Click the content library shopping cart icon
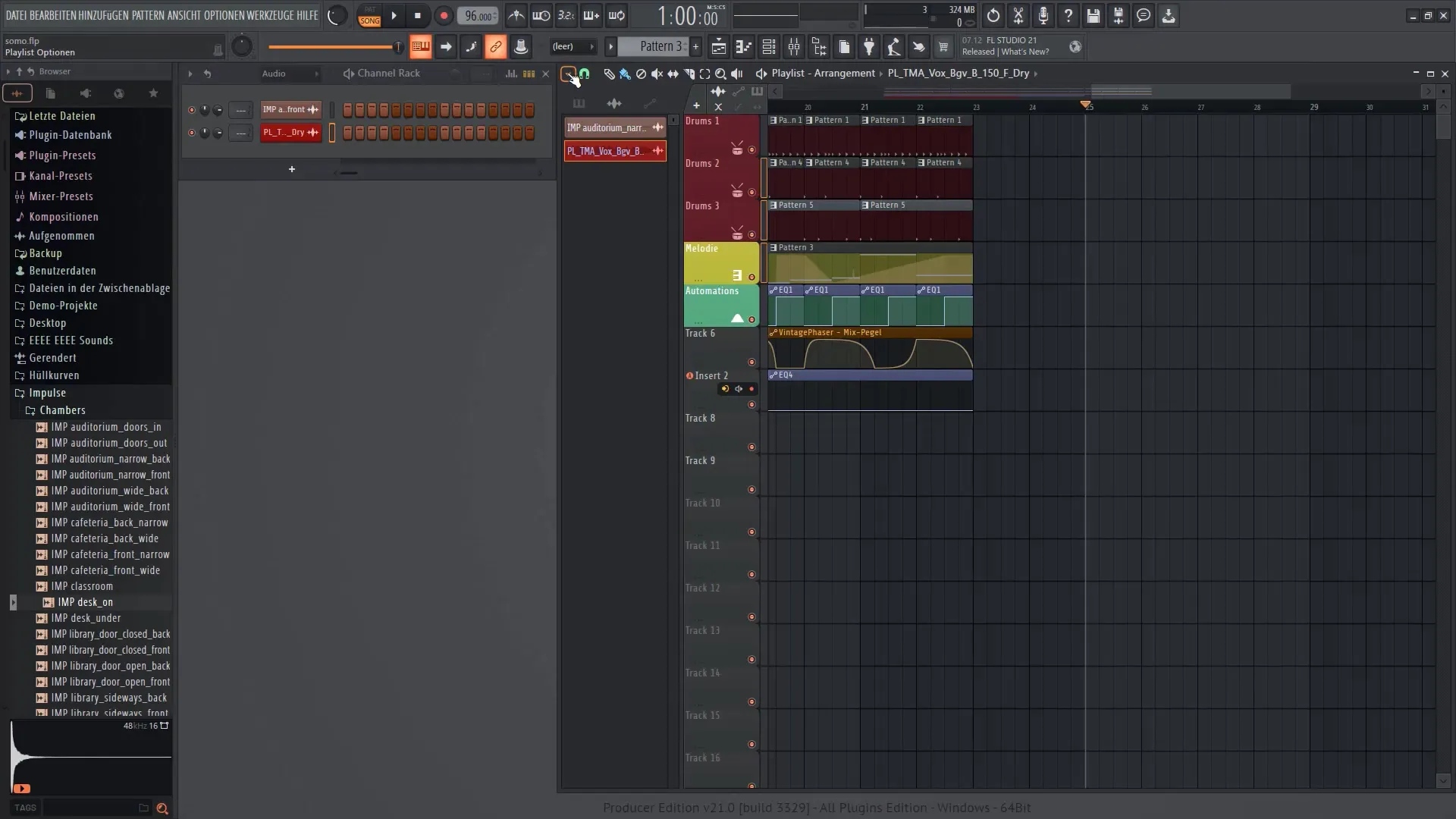Screen dimensions: 1456x819 click(x=943, y=47)
